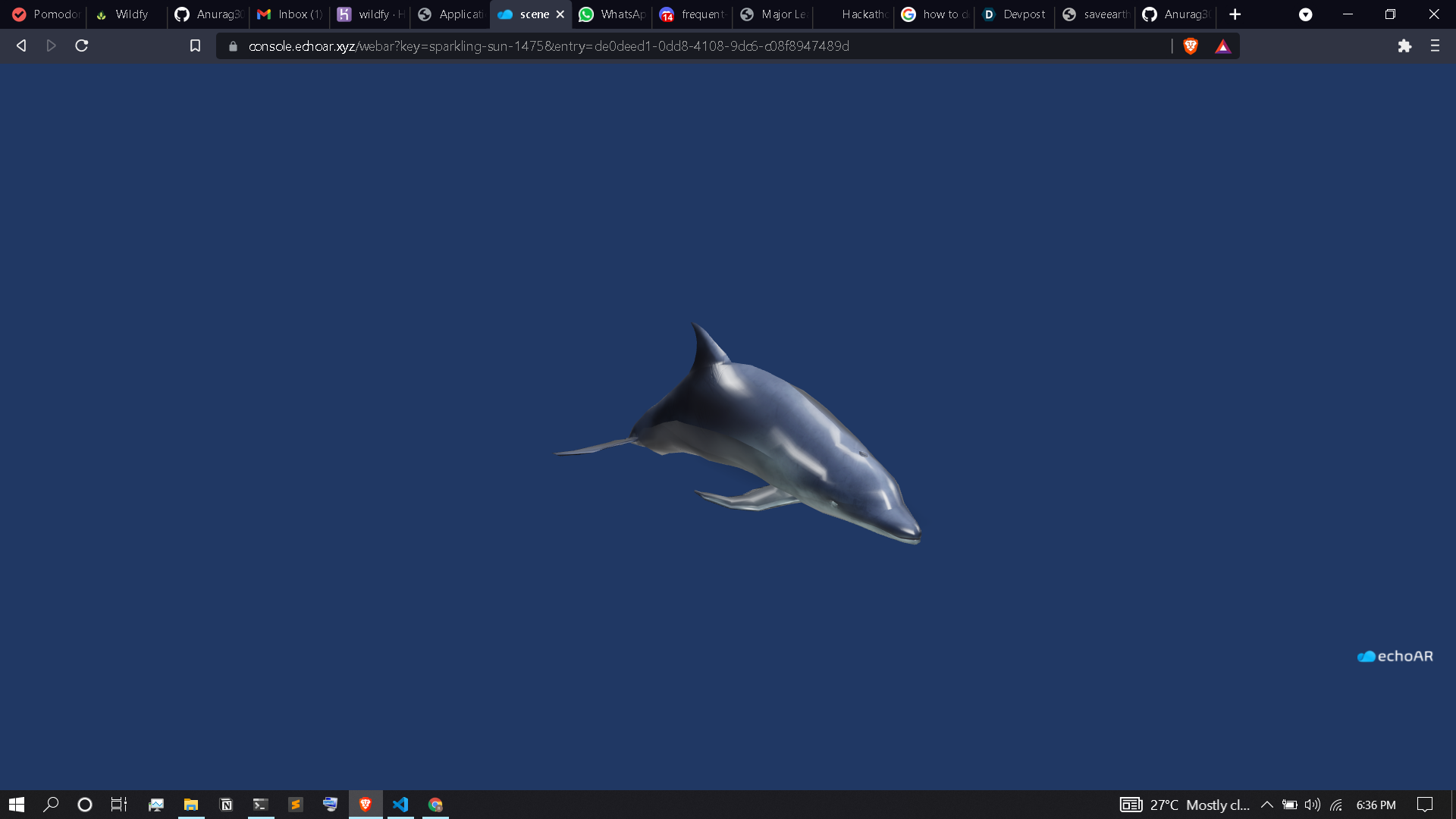Open Brave hamburger menu
1456x819 pixels.
[1435, 46]
